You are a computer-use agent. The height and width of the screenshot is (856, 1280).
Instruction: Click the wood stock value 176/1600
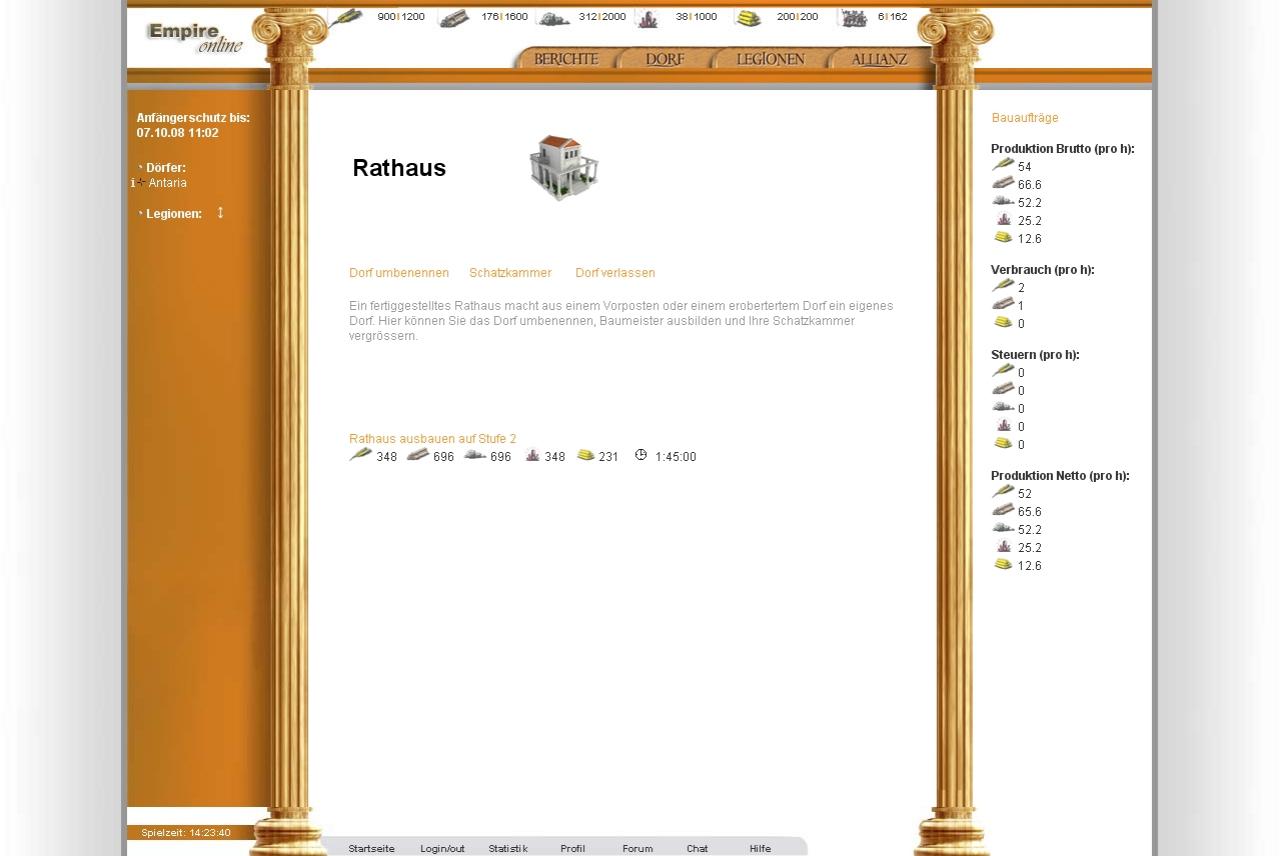(504, 17)
